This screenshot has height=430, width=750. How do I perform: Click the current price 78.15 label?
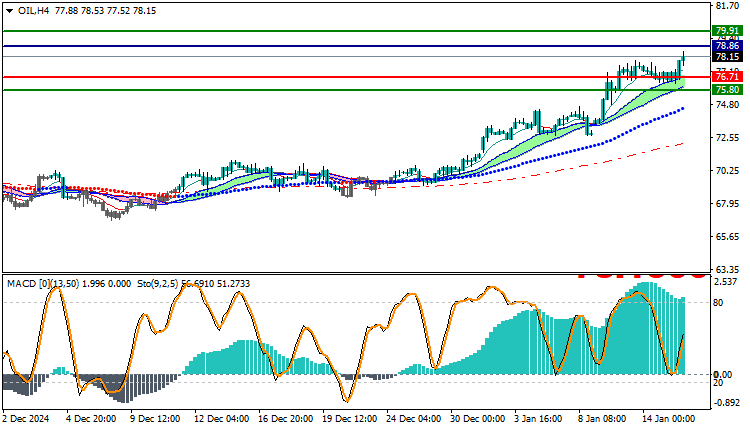(x=727, y=57)
